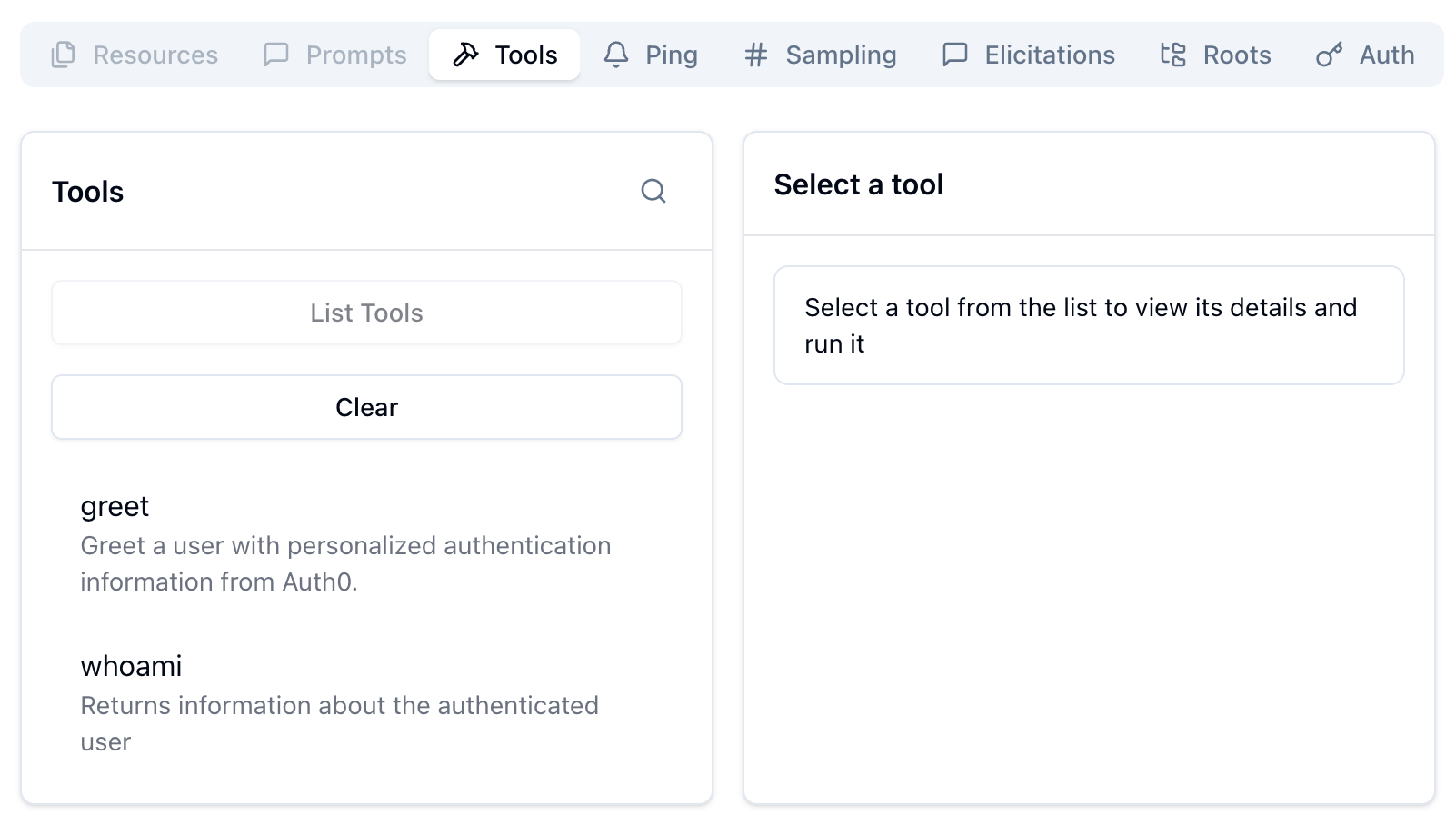Click the 'Select a tool' heading
Screen dimensions: 1456x825
click(859, 184)
